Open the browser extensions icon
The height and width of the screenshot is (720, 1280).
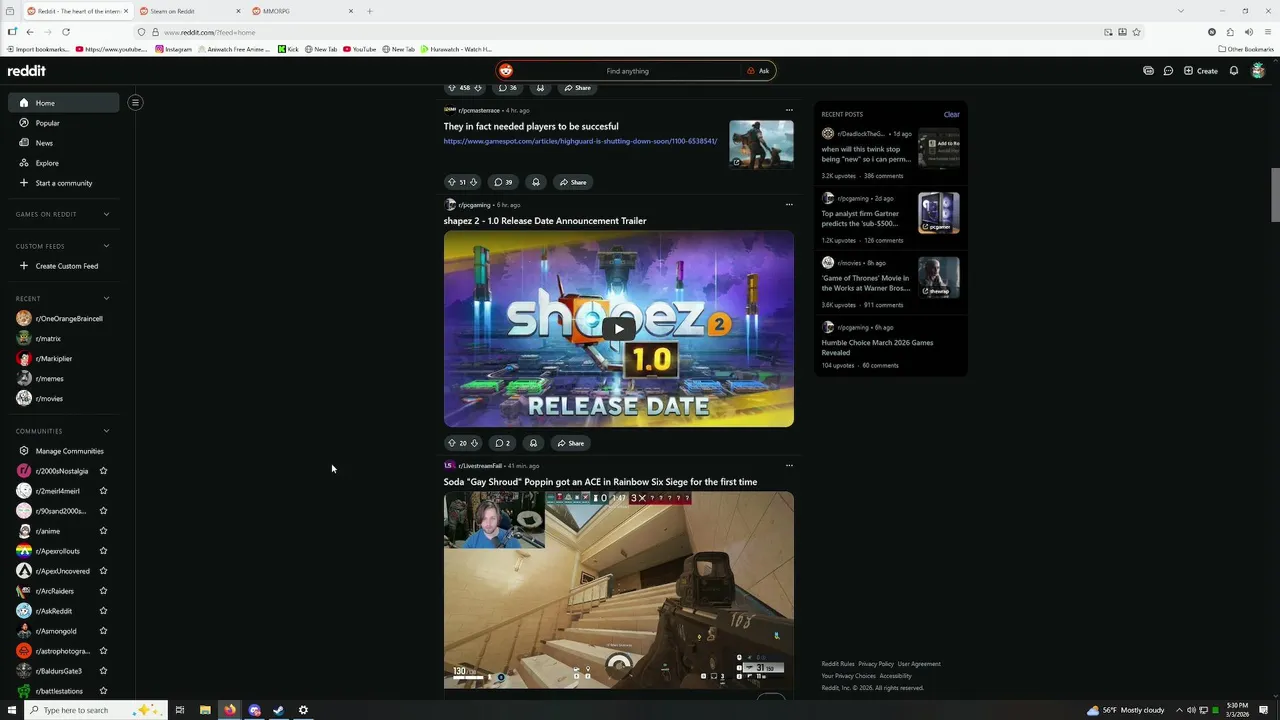pyautogui.click(x=1230, y=32)
